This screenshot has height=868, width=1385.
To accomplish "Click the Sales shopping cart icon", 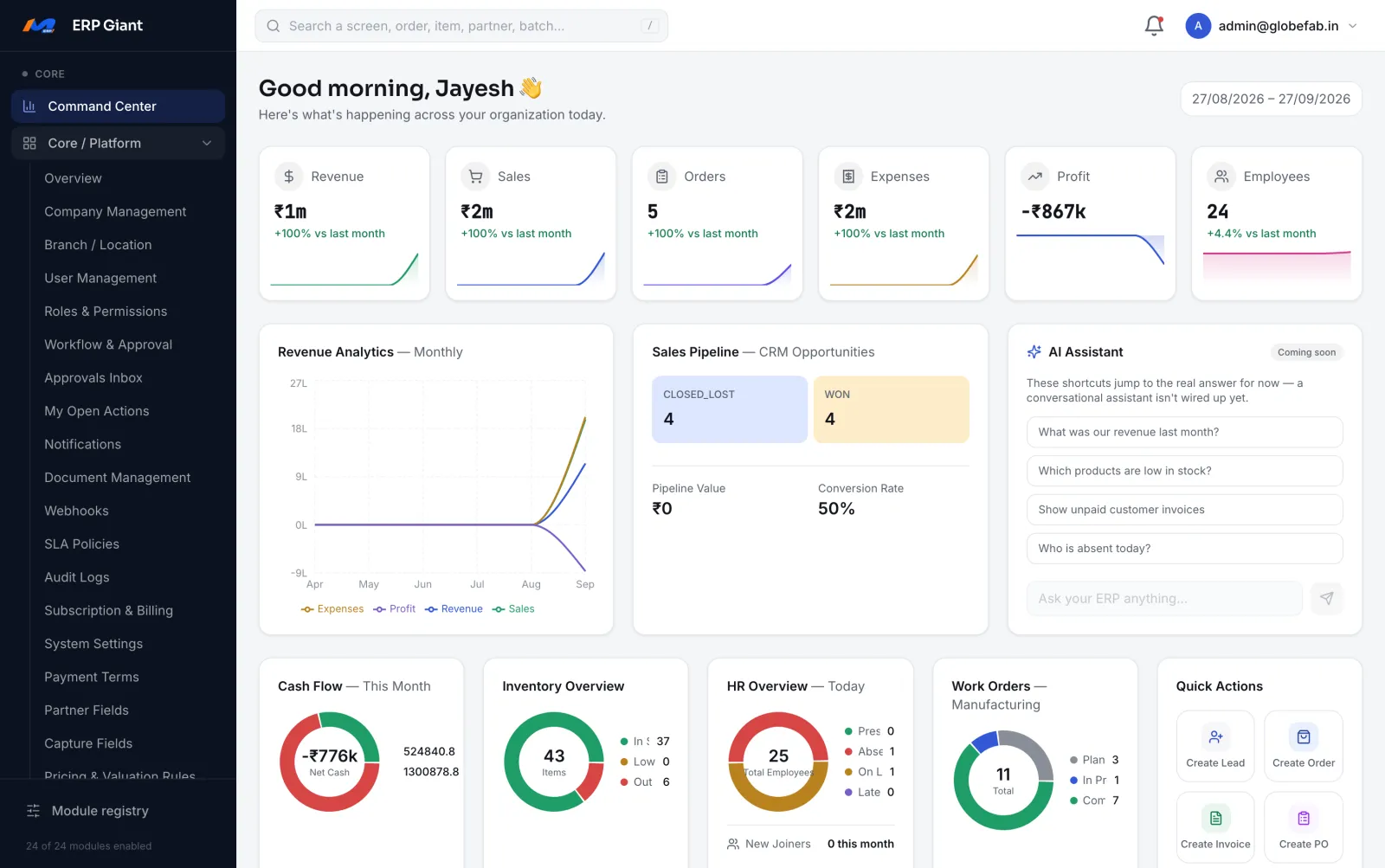I will click(475, 177).
